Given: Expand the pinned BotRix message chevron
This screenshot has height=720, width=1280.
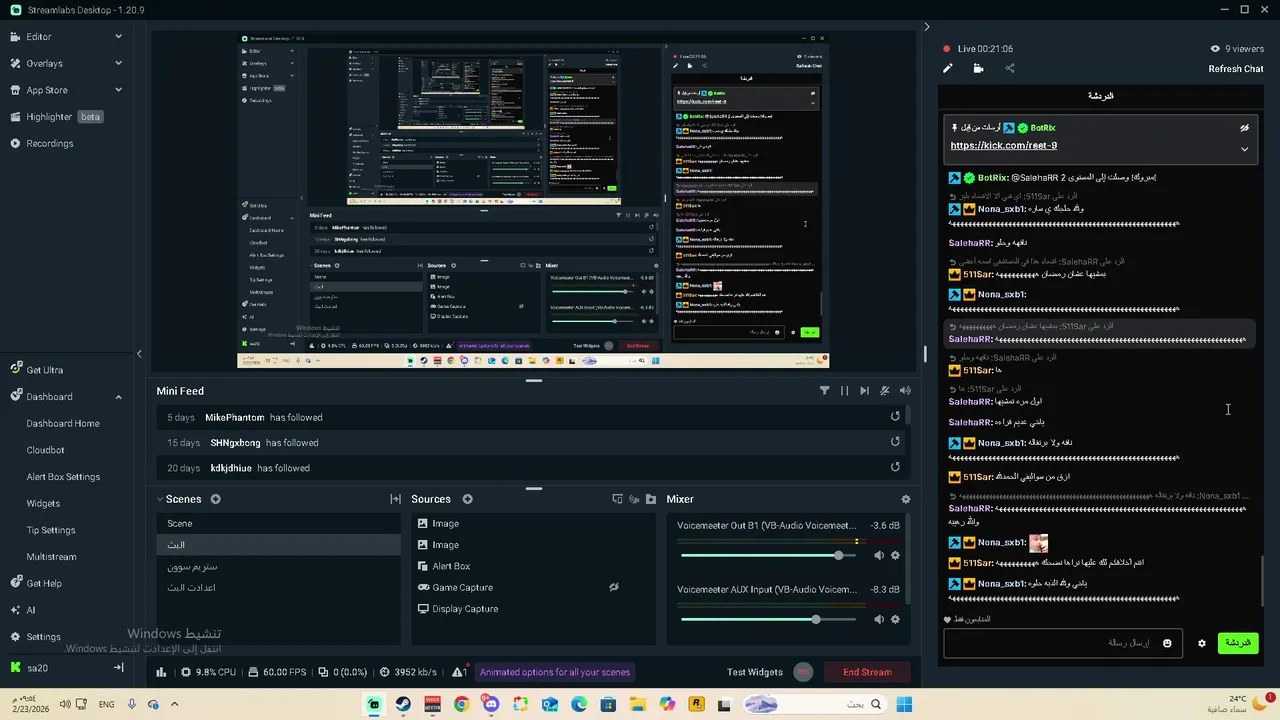Looking at the screenshot, I should tap(1244, 149).
